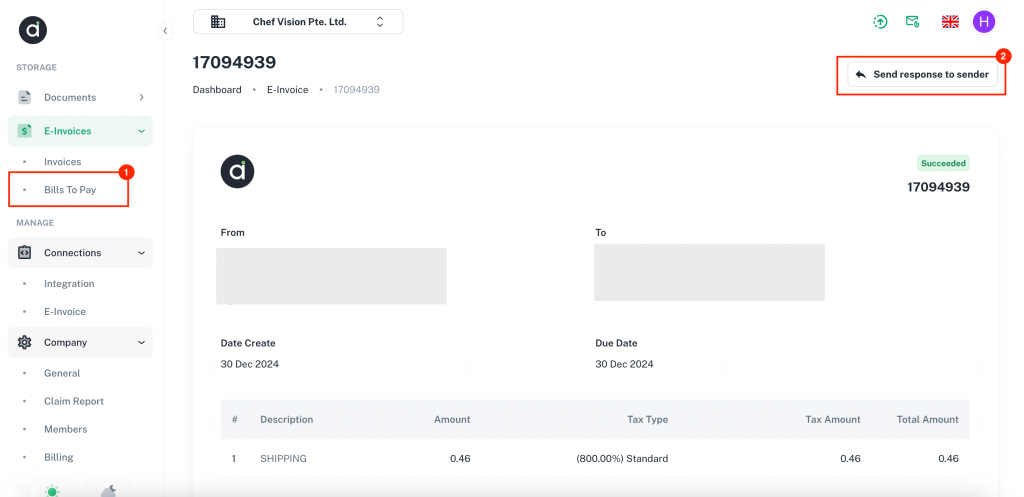Click the app logo in the sidebar
The image size is (1024, 497).
(33, 30)
